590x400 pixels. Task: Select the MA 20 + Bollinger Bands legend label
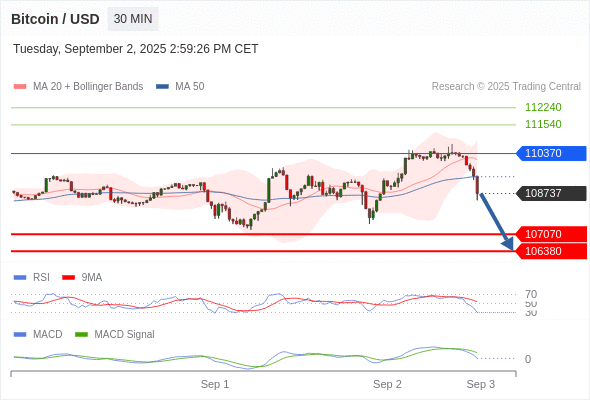[x=88, y=87]
